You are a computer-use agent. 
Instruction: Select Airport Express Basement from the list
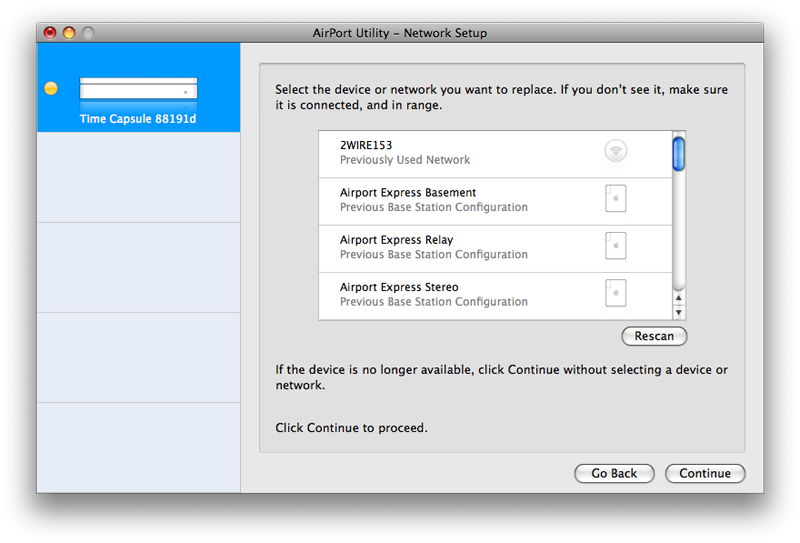coord(495,202)
